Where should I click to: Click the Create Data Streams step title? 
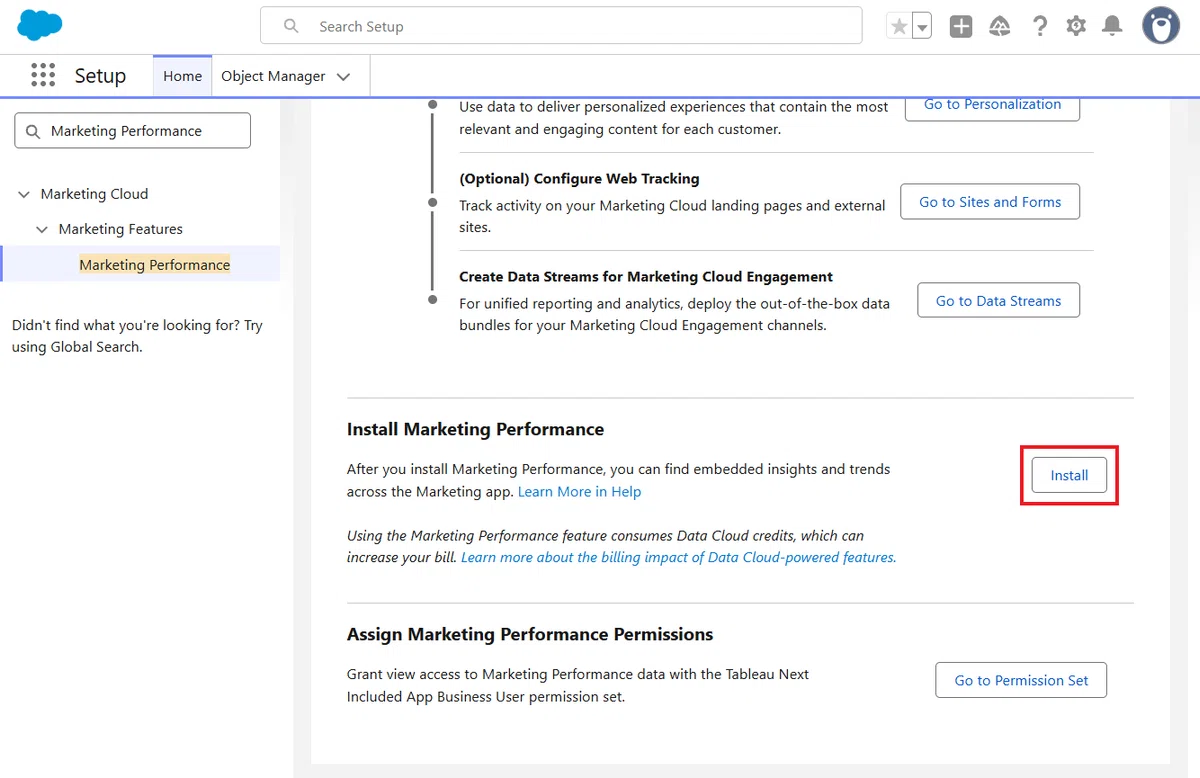tap(646, 276)
